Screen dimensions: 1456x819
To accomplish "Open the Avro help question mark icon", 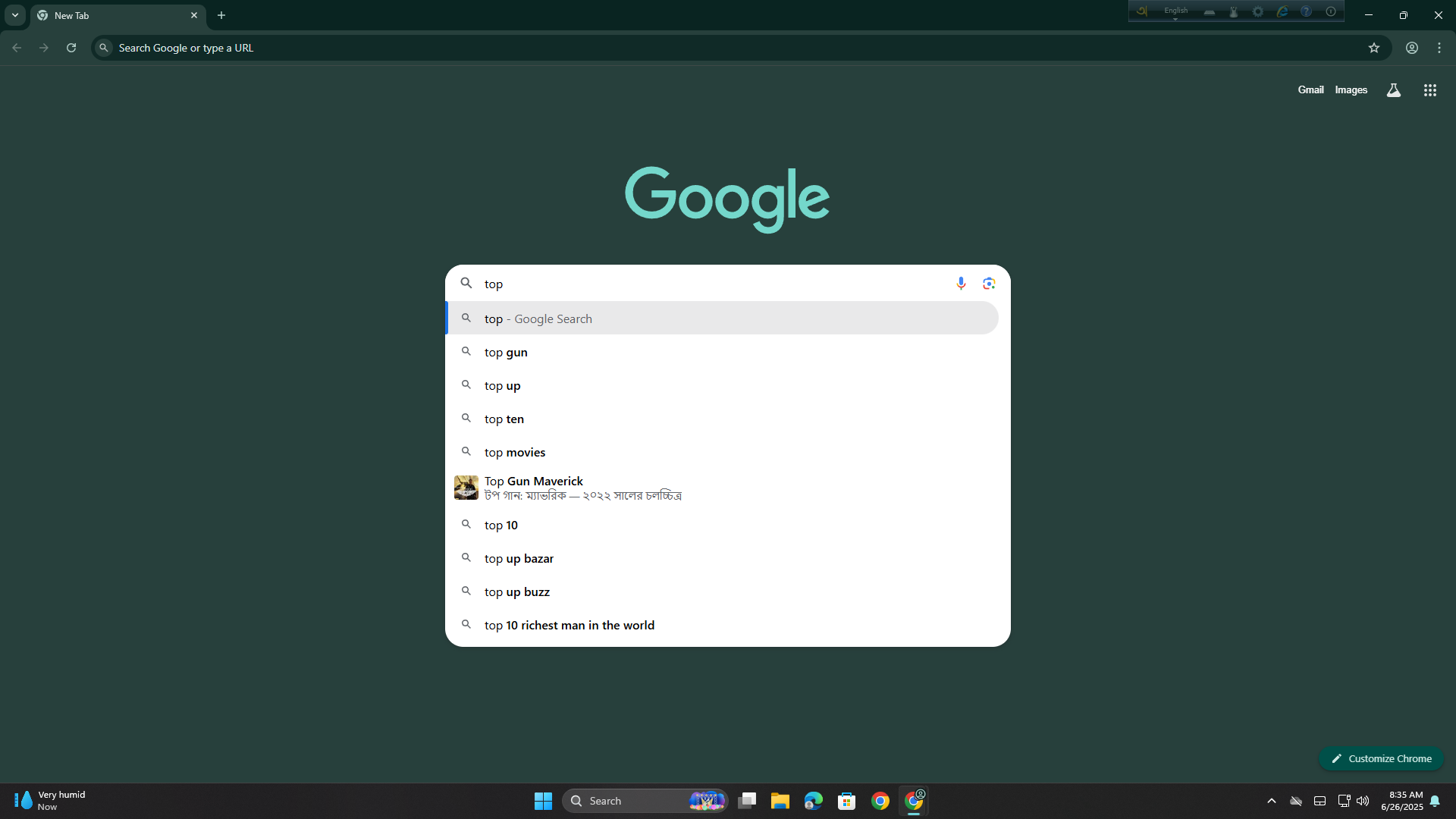I will [x=1306, y=11].
